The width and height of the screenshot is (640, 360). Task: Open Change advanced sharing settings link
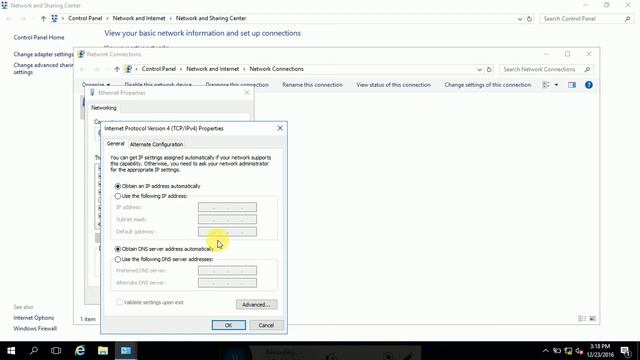pos(43,69)
